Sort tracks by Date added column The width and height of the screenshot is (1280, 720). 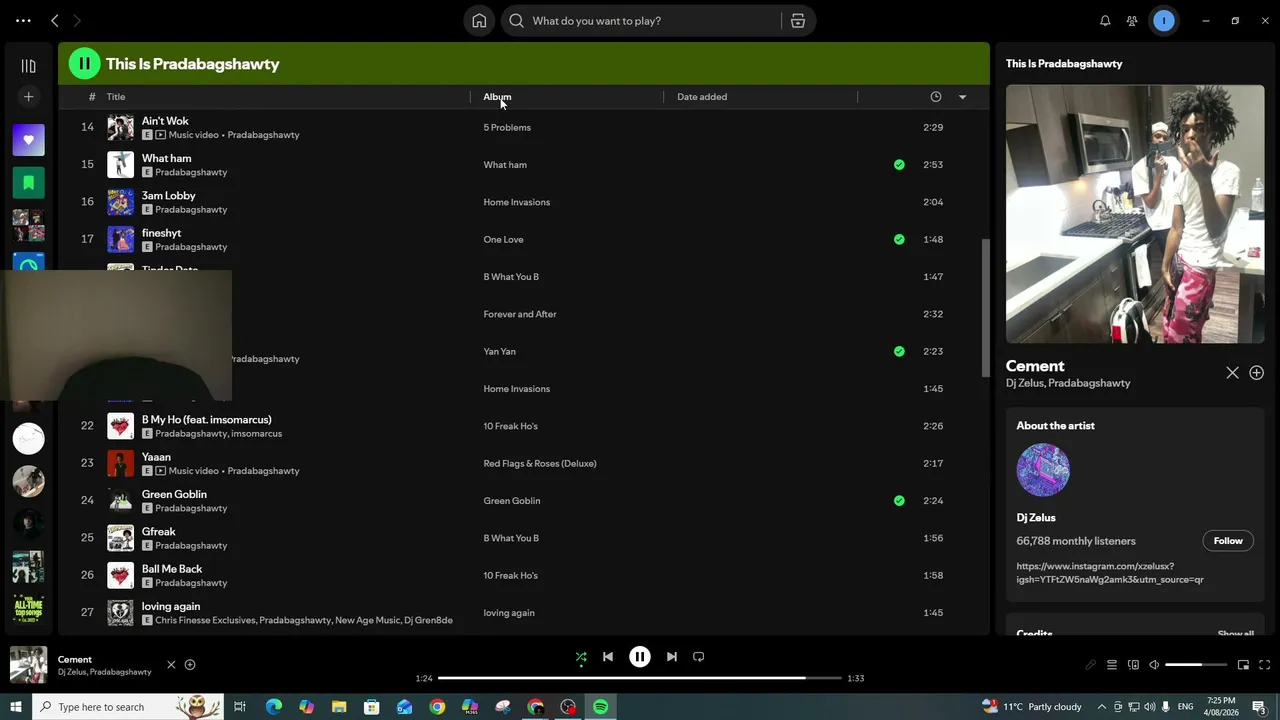(x=702, y=97)
